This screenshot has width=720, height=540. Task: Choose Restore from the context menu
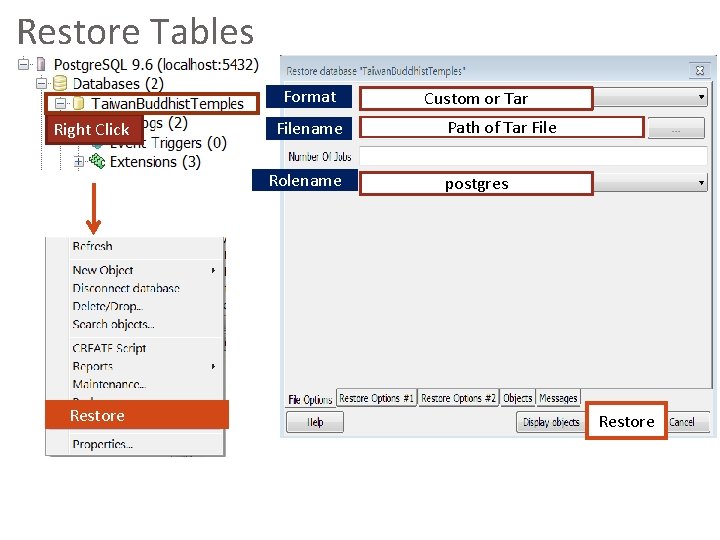coord(137,415)
